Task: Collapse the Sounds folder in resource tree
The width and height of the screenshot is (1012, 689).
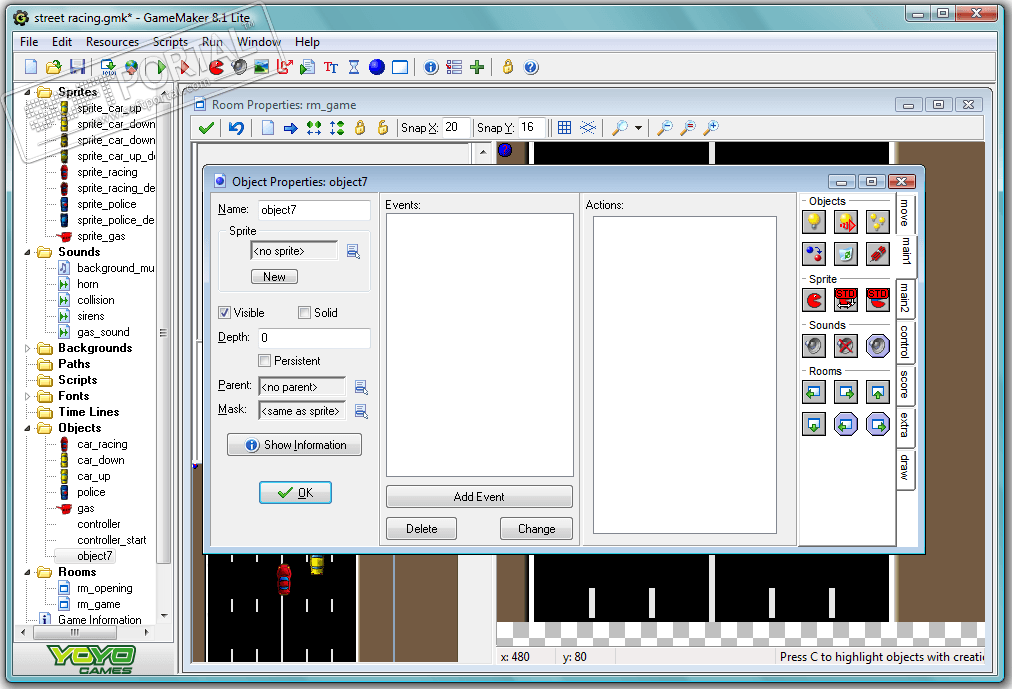Action: (x=27, y=252)
